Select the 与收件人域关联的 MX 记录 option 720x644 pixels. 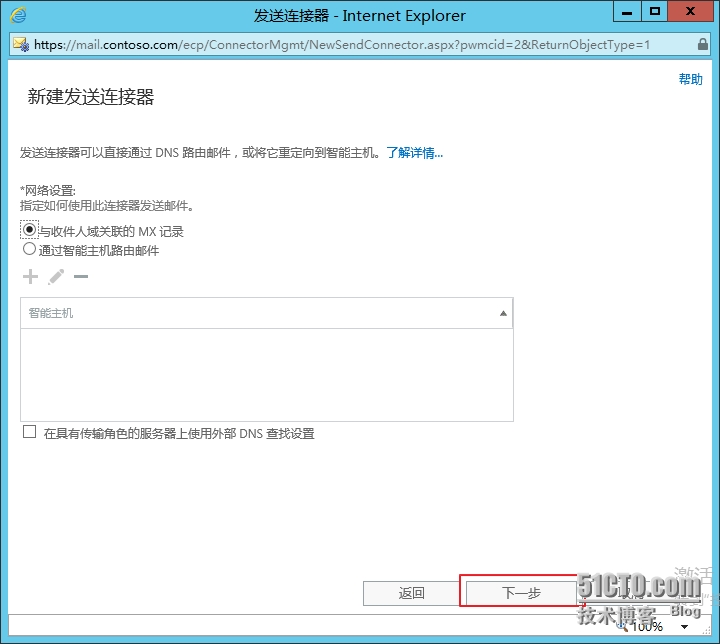(x=30, y=229)
